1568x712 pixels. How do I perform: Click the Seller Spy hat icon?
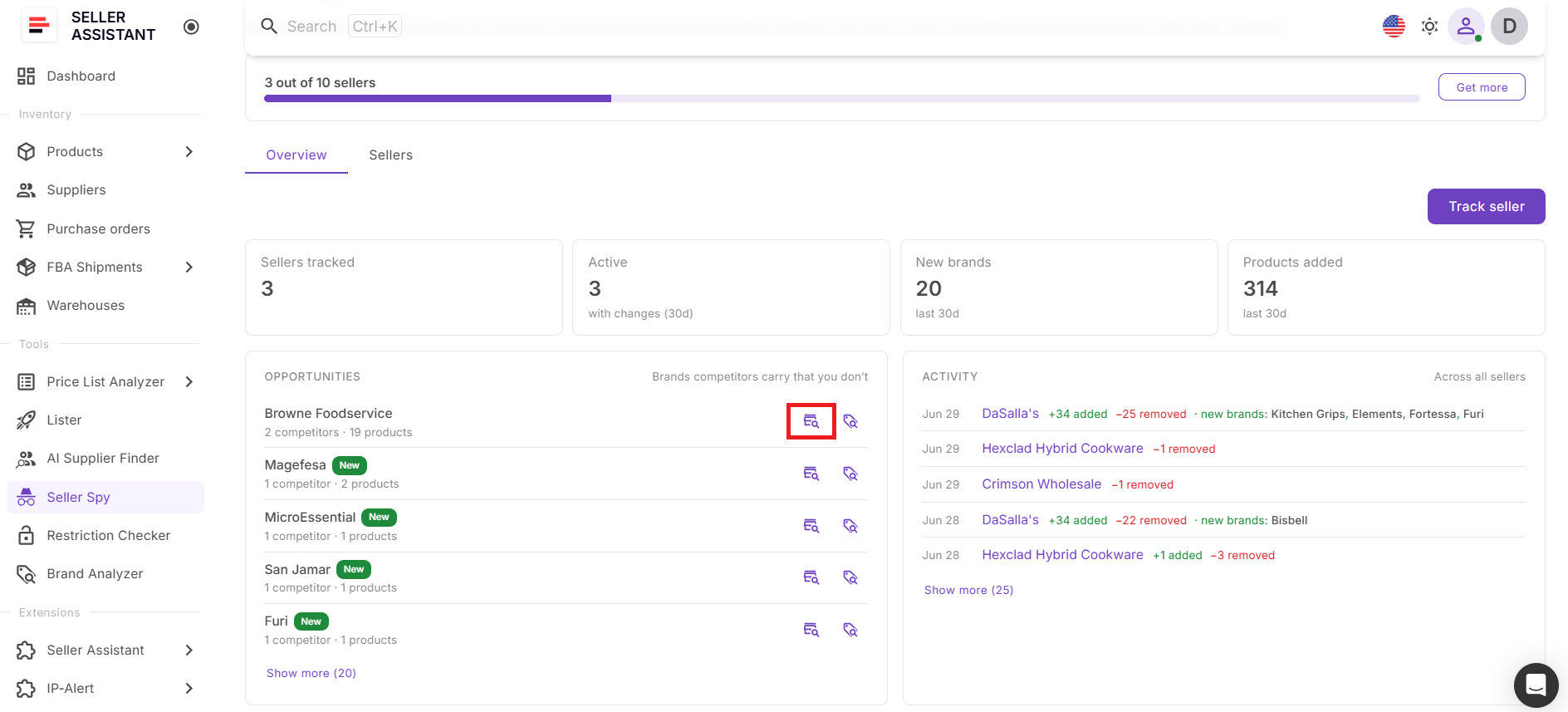[x=27, y=498]
